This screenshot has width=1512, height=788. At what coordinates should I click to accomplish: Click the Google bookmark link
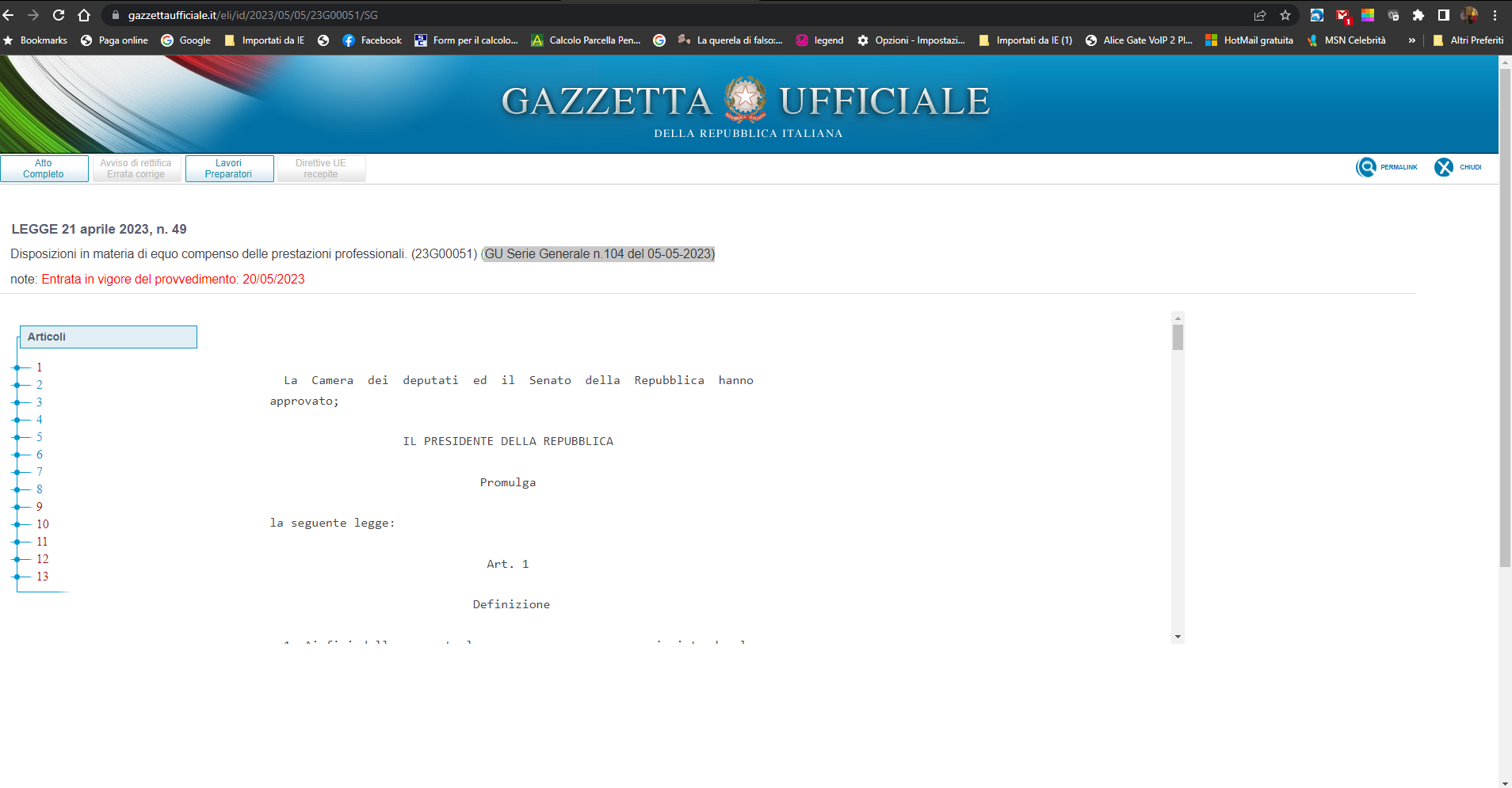[186, 40]
